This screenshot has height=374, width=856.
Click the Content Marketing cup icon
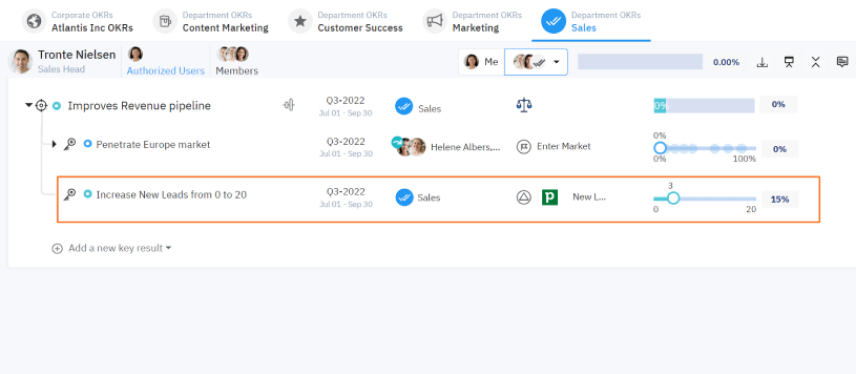(x=164, y=21)
